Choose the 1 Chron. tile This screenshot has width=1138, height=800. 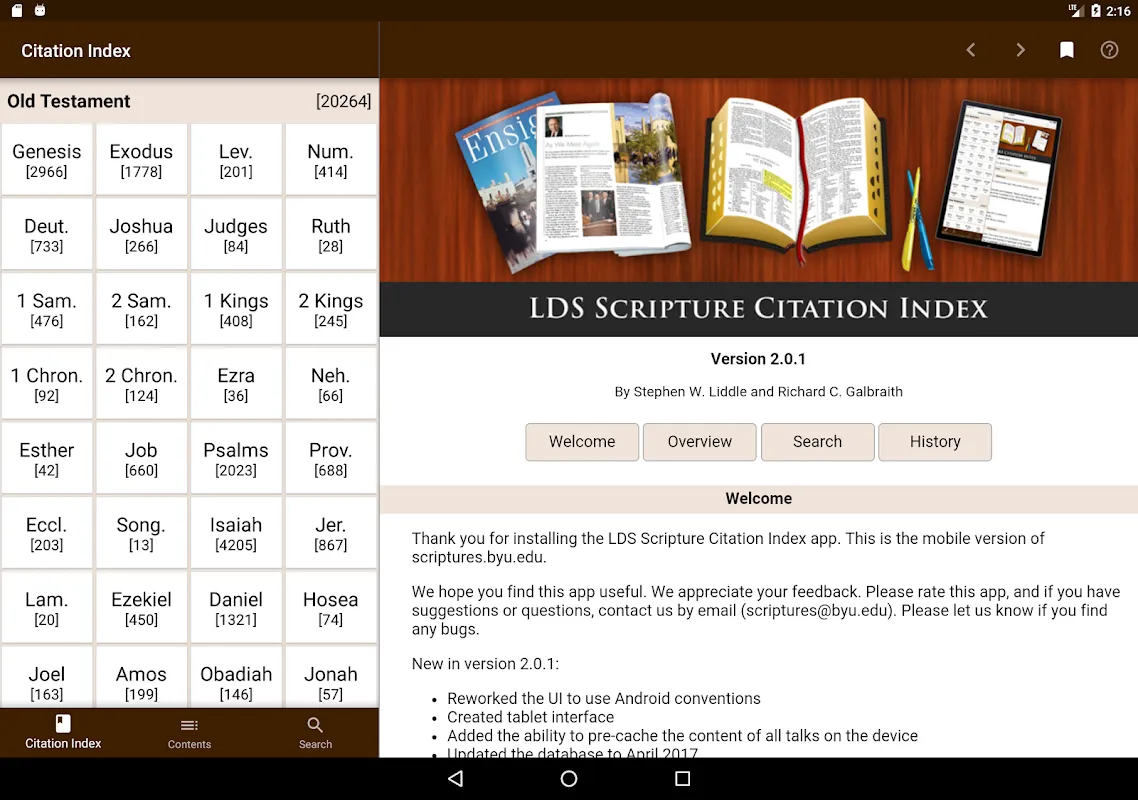tap(47, 384)
